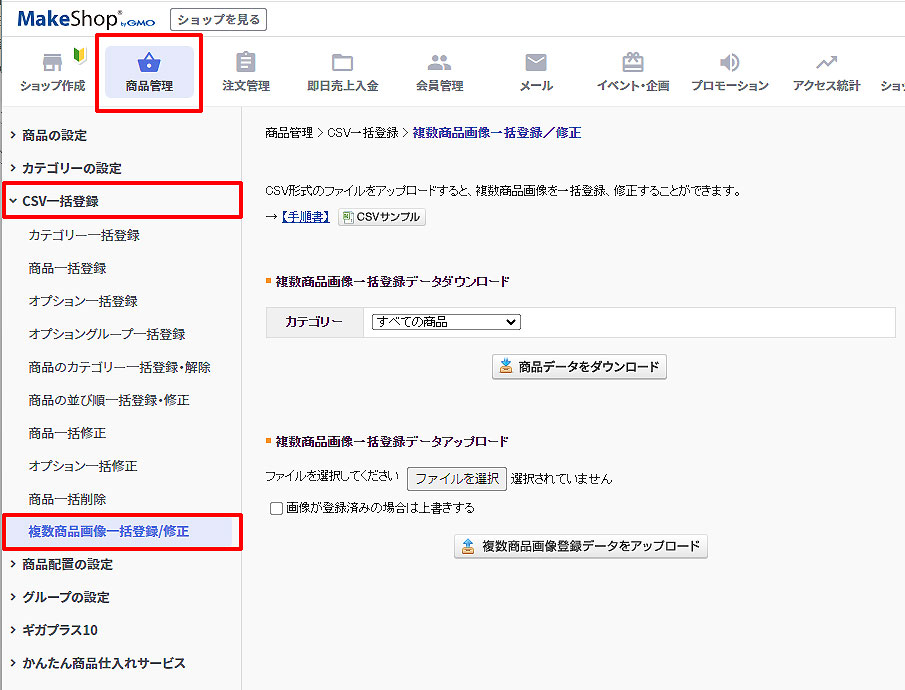The image size is (905, 690).
Task: Select 商品一括登録 in the sidebar menu
Action: tap(67, 268)
